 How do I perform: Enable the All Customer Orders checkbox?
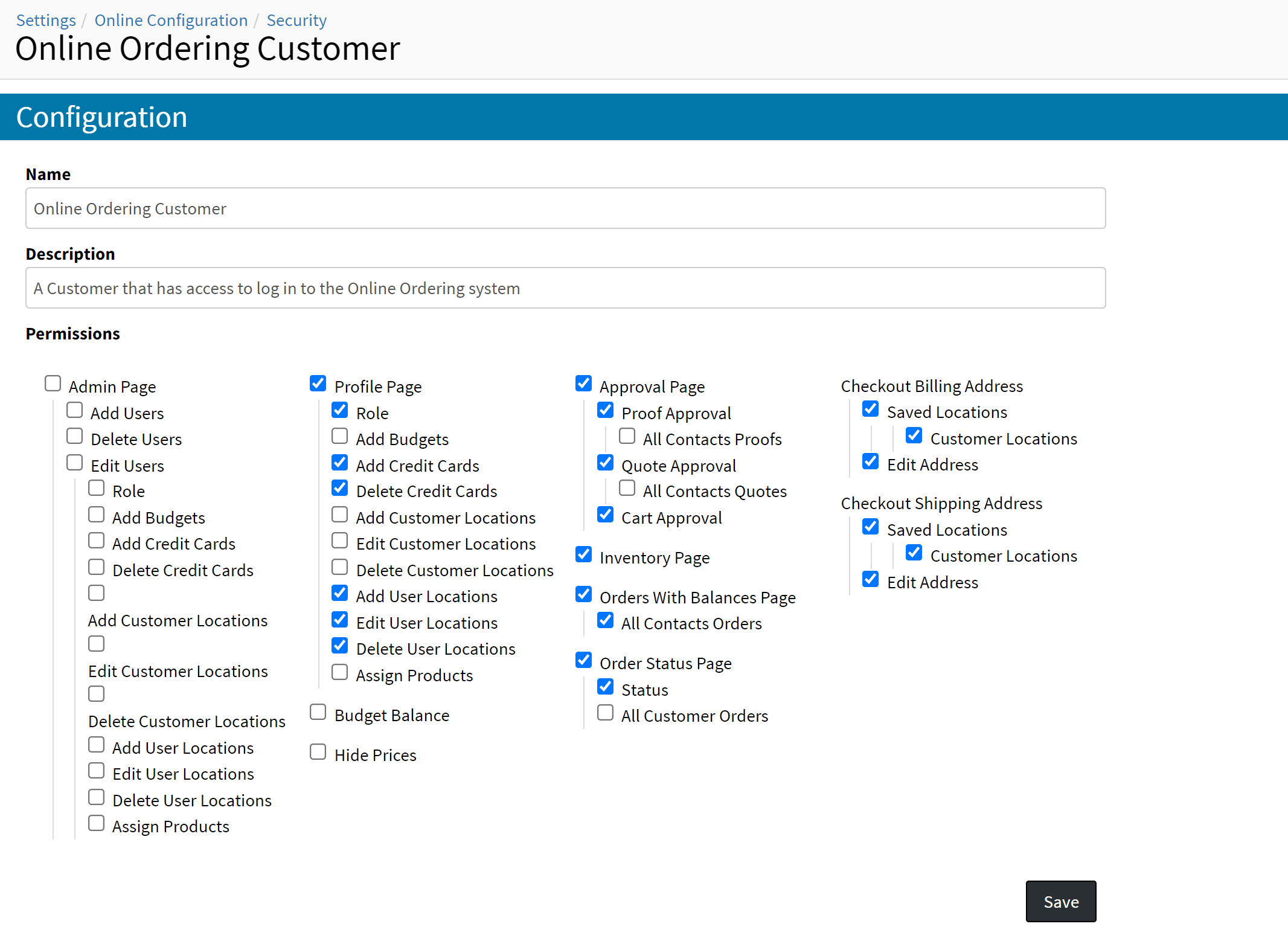click(605, 713)
